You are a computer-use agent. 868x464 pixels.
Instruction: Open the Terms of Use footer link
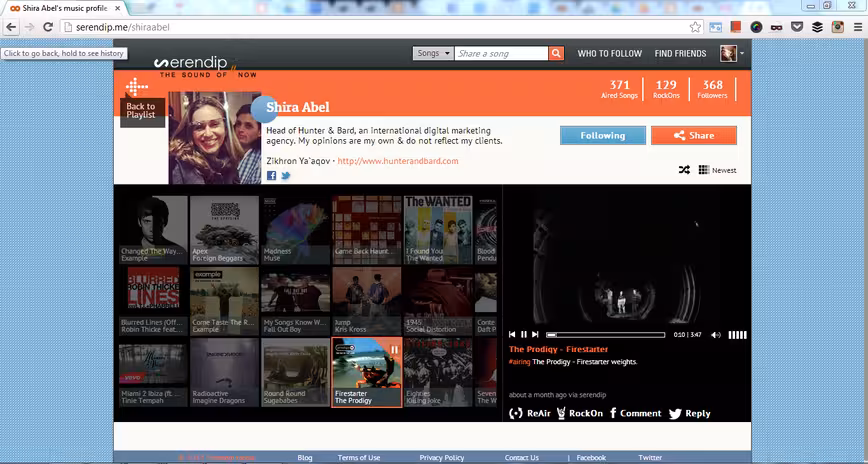click(x=359, y=457)
